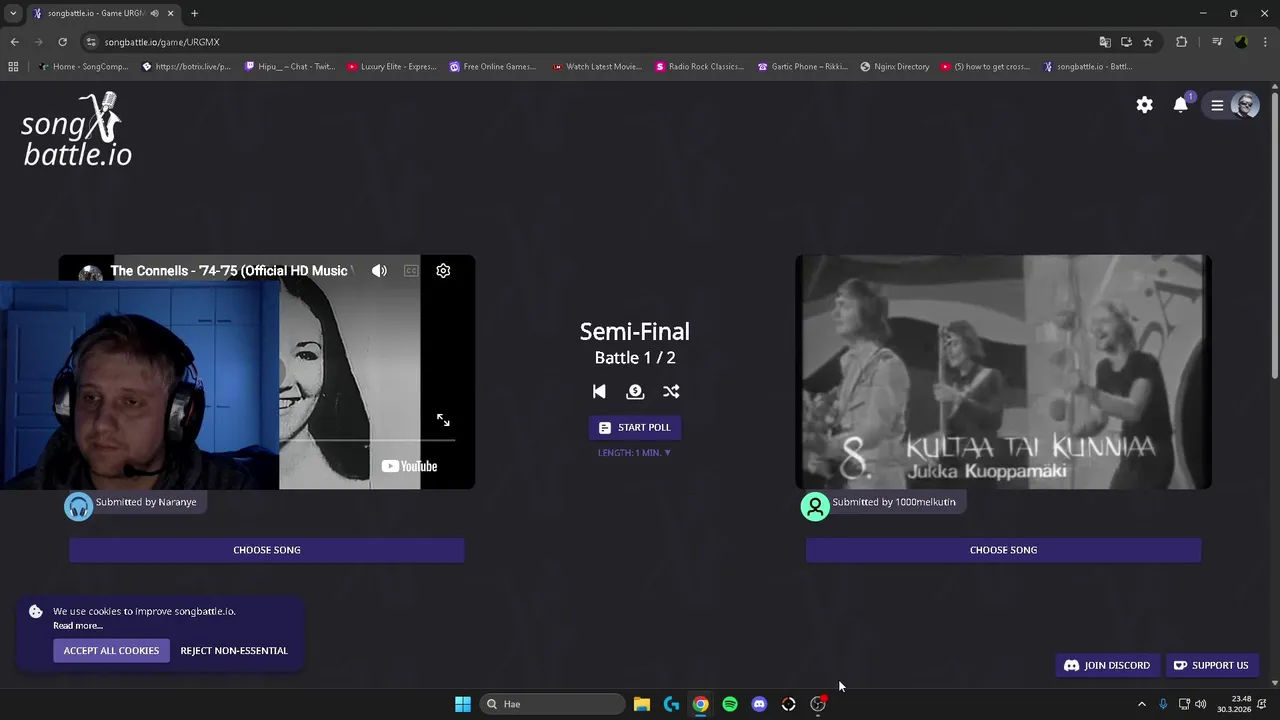Open how to get cross bookmark
The image size is (1280, 720).
click(985, 67)
